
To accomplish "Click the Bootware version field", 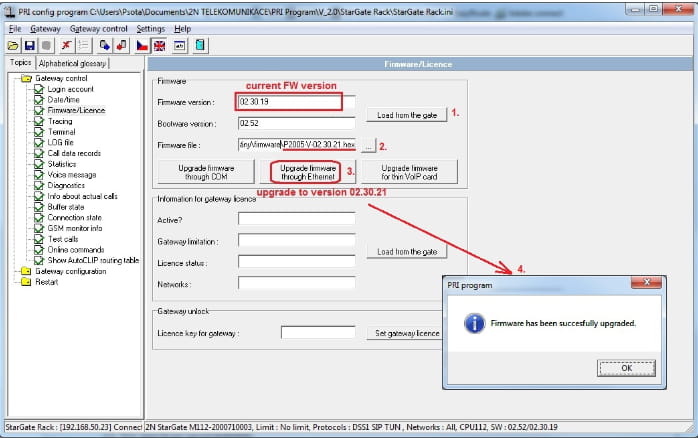I will tap(296, 123).
